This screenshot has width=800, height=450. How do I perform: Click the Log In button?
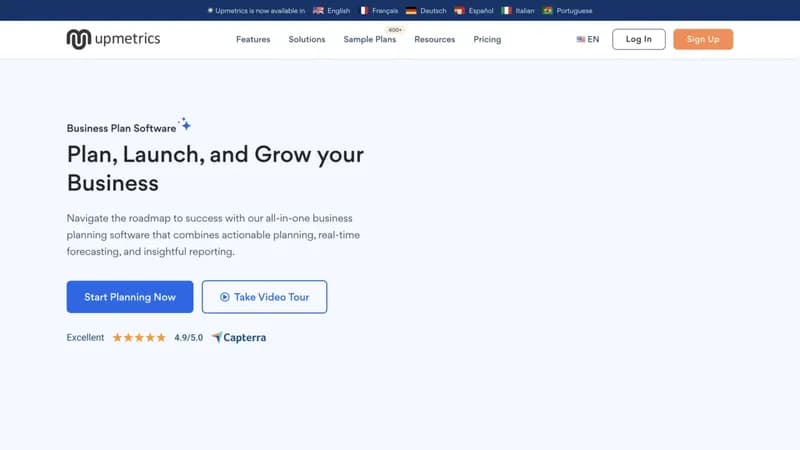pyautogui.click(x=639, y=39)
